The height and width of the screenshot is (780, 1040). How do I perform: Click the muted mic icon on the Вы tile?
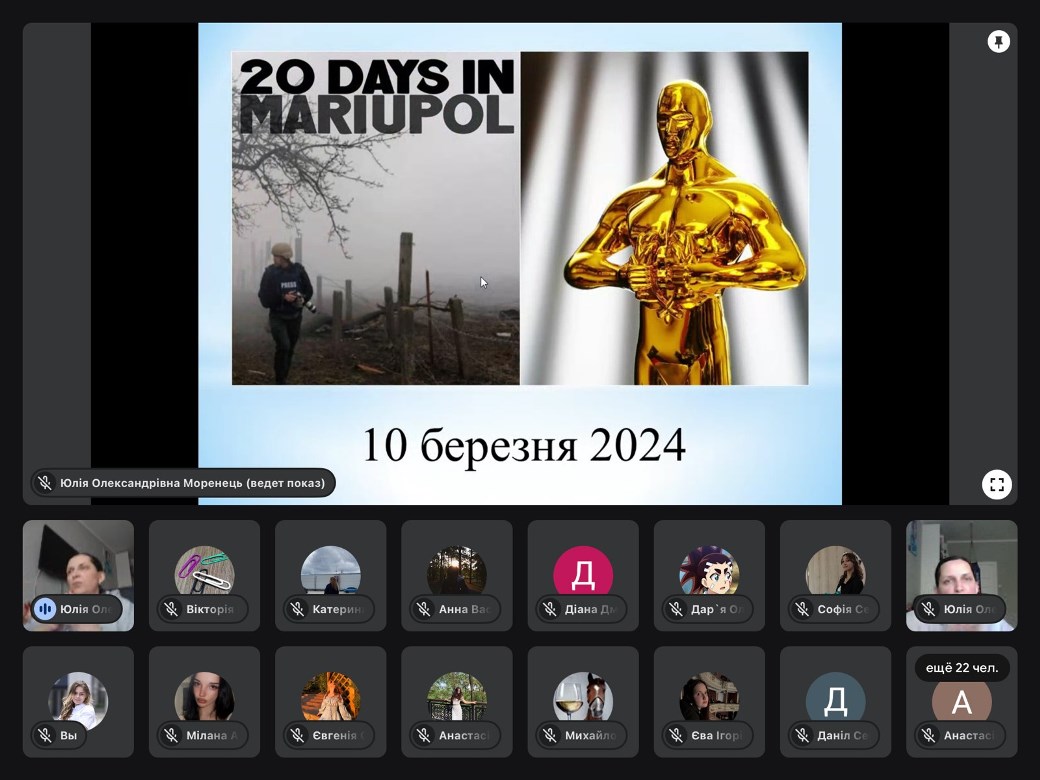(45, 735)
